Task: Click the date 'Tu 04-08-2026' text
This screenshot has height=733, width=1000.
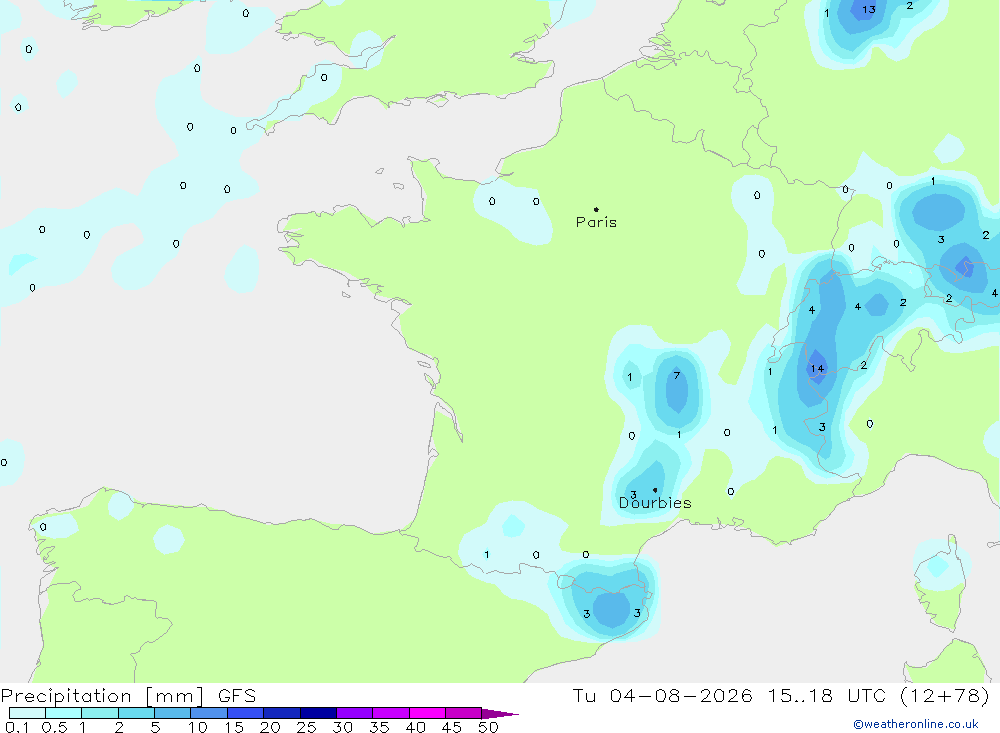Action: click(662, 695)
